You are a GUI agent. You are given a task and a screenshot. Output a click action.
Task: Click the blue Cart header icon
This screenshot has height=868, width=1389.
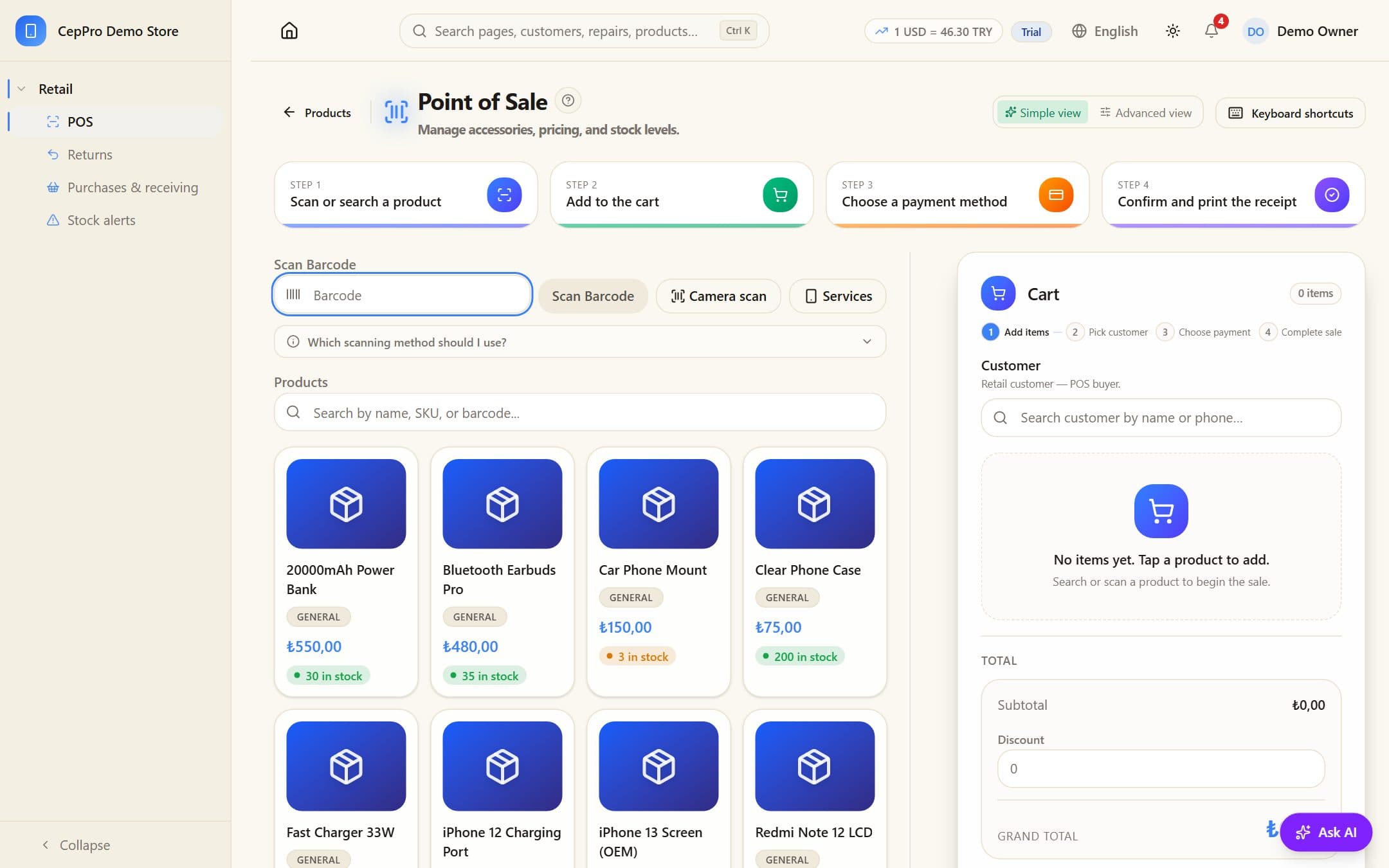pos(998,293)
